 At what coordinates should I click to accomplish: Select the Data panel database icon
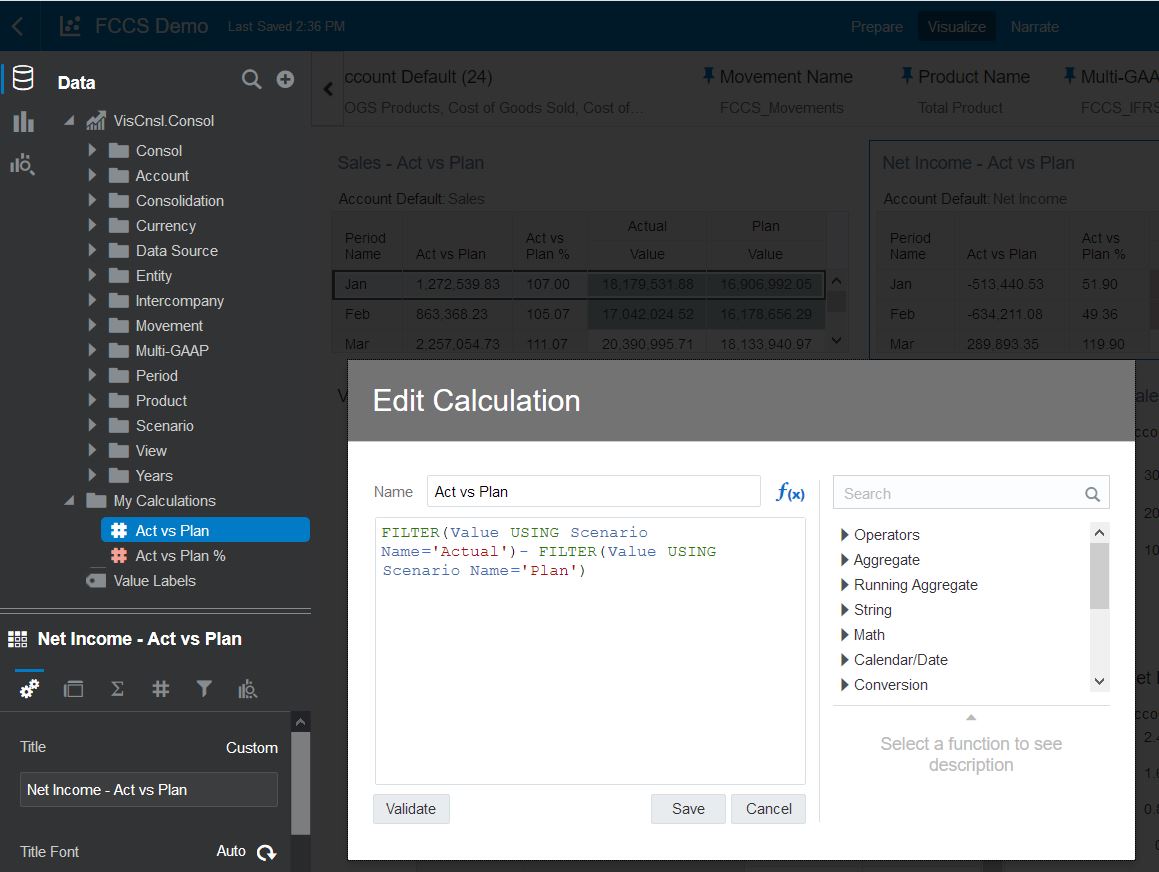tap(22, 78)
